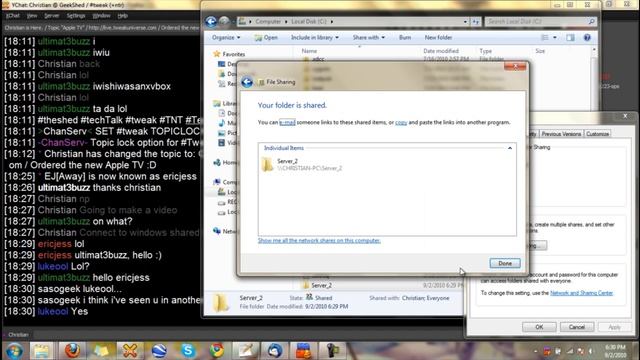Open the Windows Start orb
The width and height of the screenshot is (640, 360).
tap(14, 351)
